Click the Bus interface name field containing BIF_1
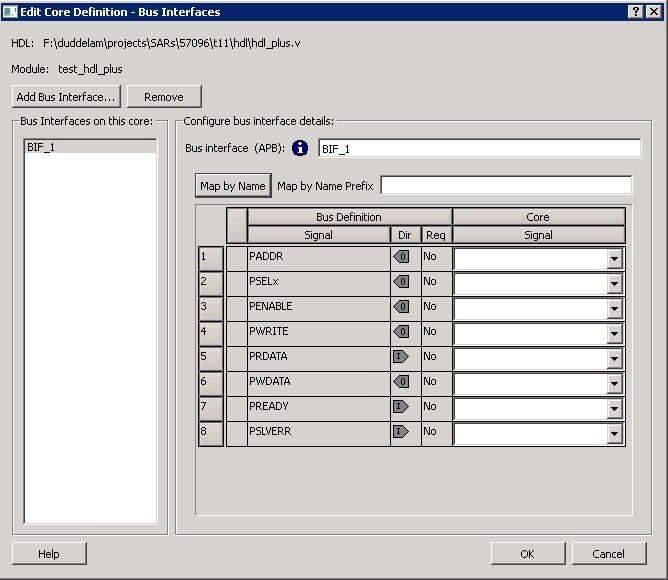668x580 pixels. click(479, 149)
